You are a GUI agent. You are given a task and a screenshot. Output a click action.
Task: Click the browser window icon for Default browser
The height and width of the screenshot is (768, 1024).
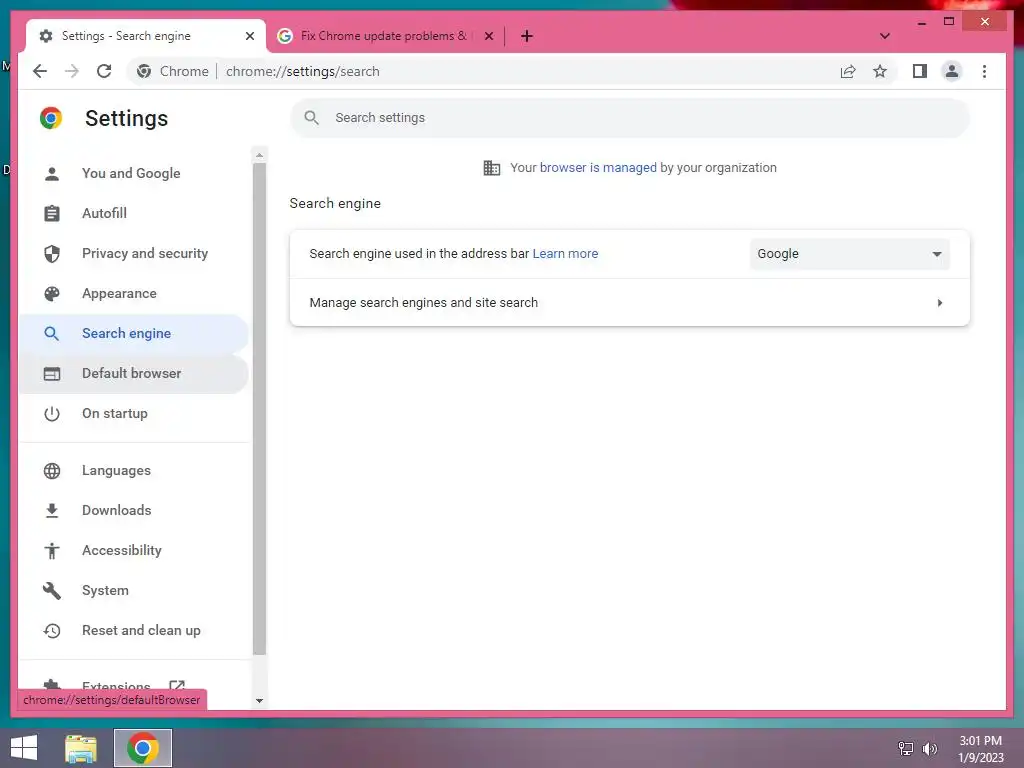(x=52, y=374)
